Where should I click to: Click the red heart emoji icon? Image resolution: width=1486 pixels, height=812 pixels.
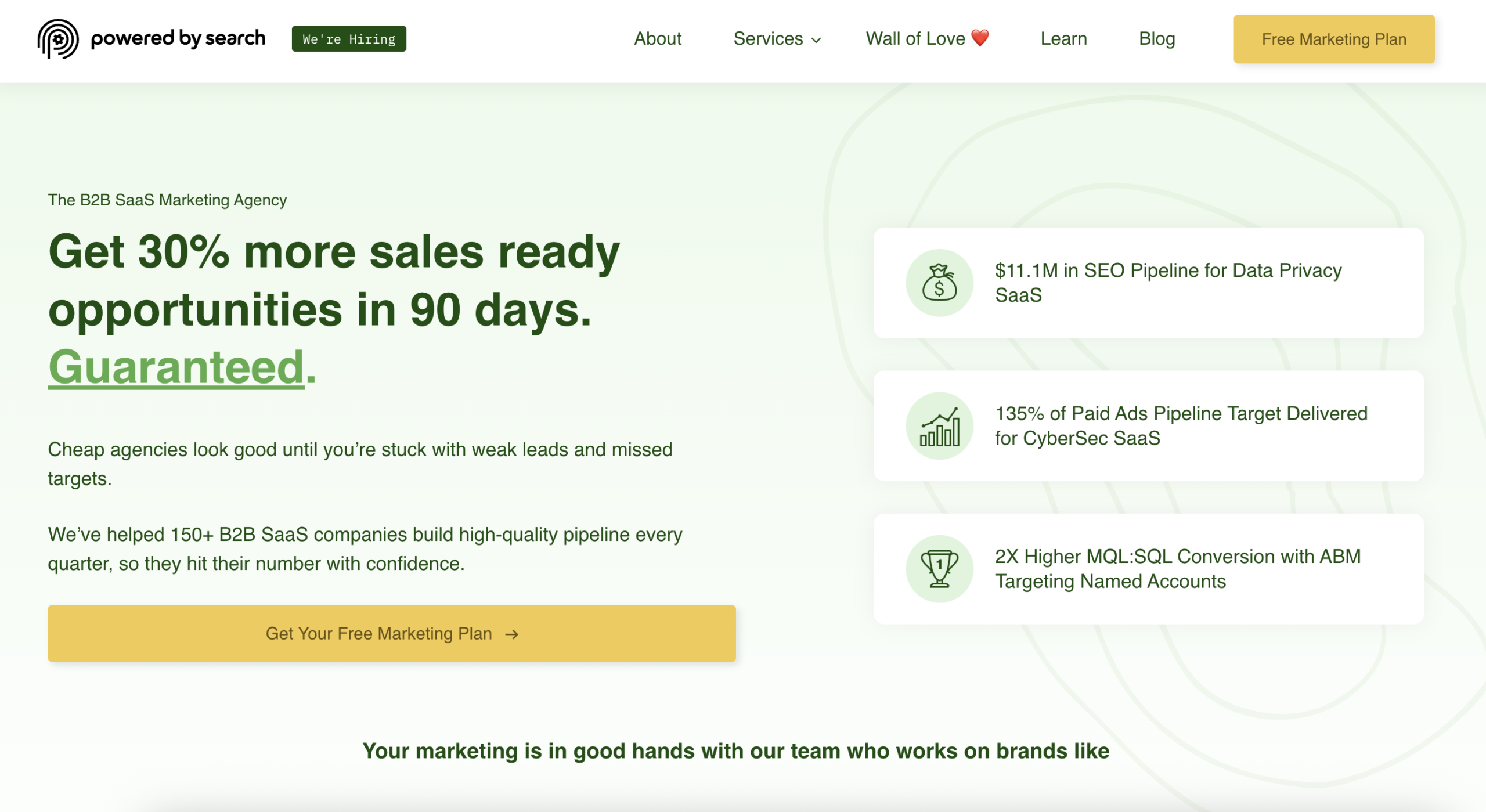pos(980,38)
